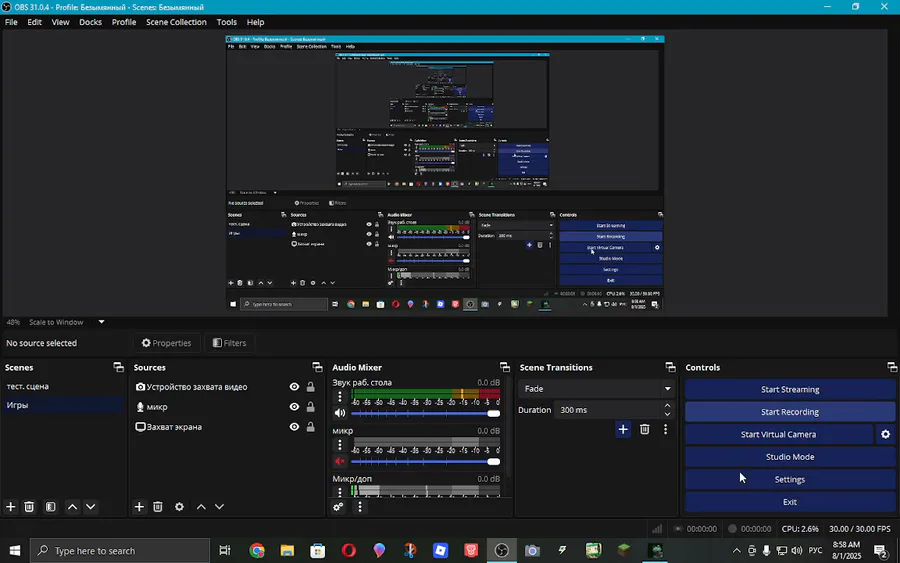Click the Filters button
900x563 pixels.
[x=230, y=343]
